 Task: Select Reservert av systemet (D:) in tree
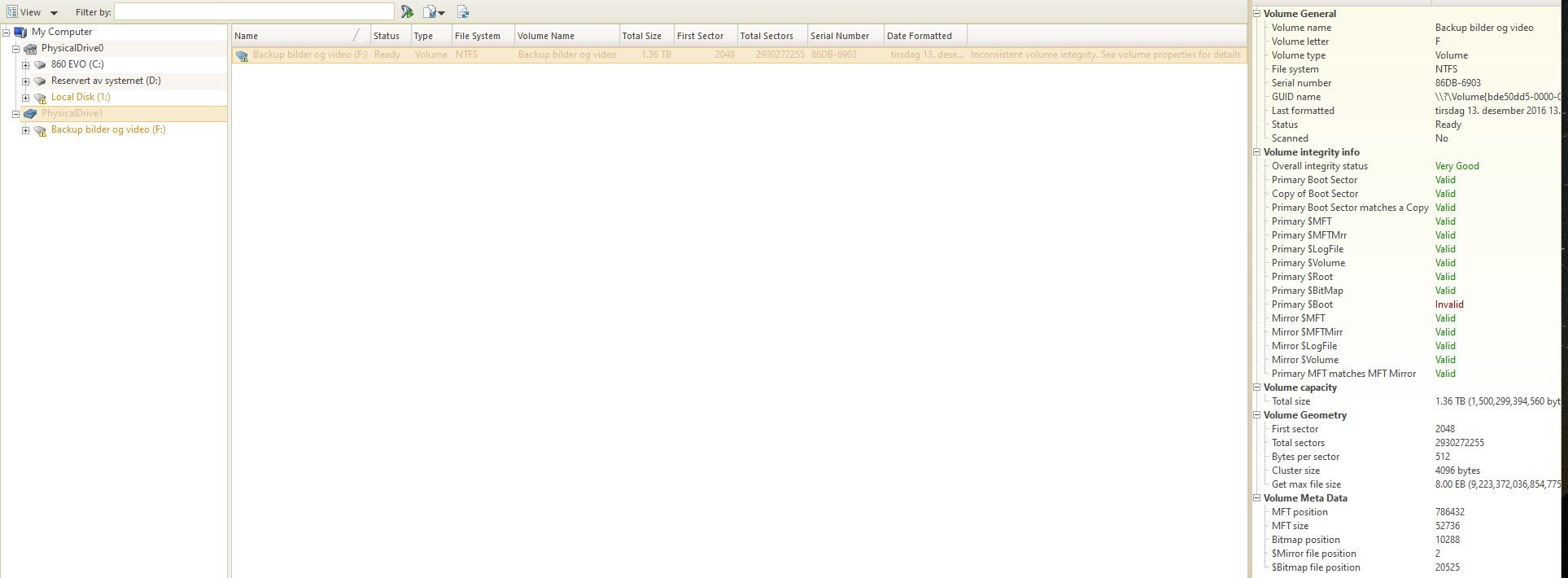(106, 81)
